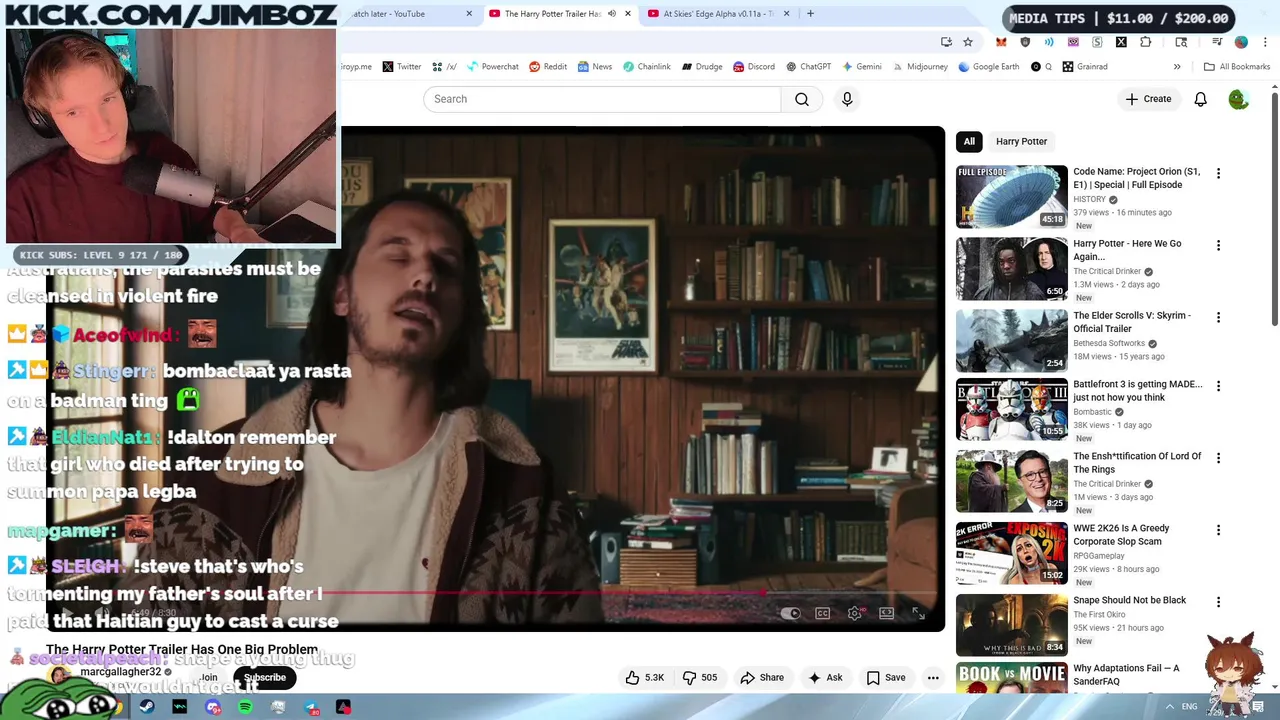The height and width of the screenshot is (720, 1280).
Task: Open the browser extensions puzzle icon
Action: coord(1145,42)
